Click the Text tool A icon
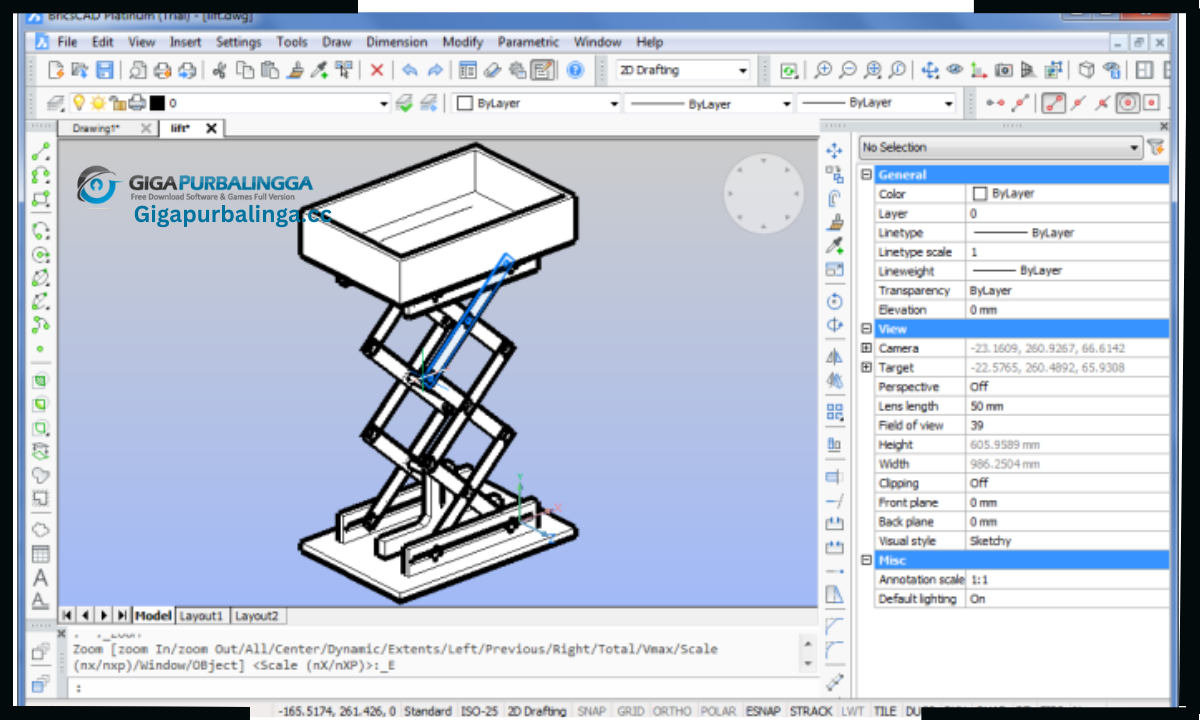Image resolution: width=1200 pixels, height=720 pixels. [x=40, y=578]
